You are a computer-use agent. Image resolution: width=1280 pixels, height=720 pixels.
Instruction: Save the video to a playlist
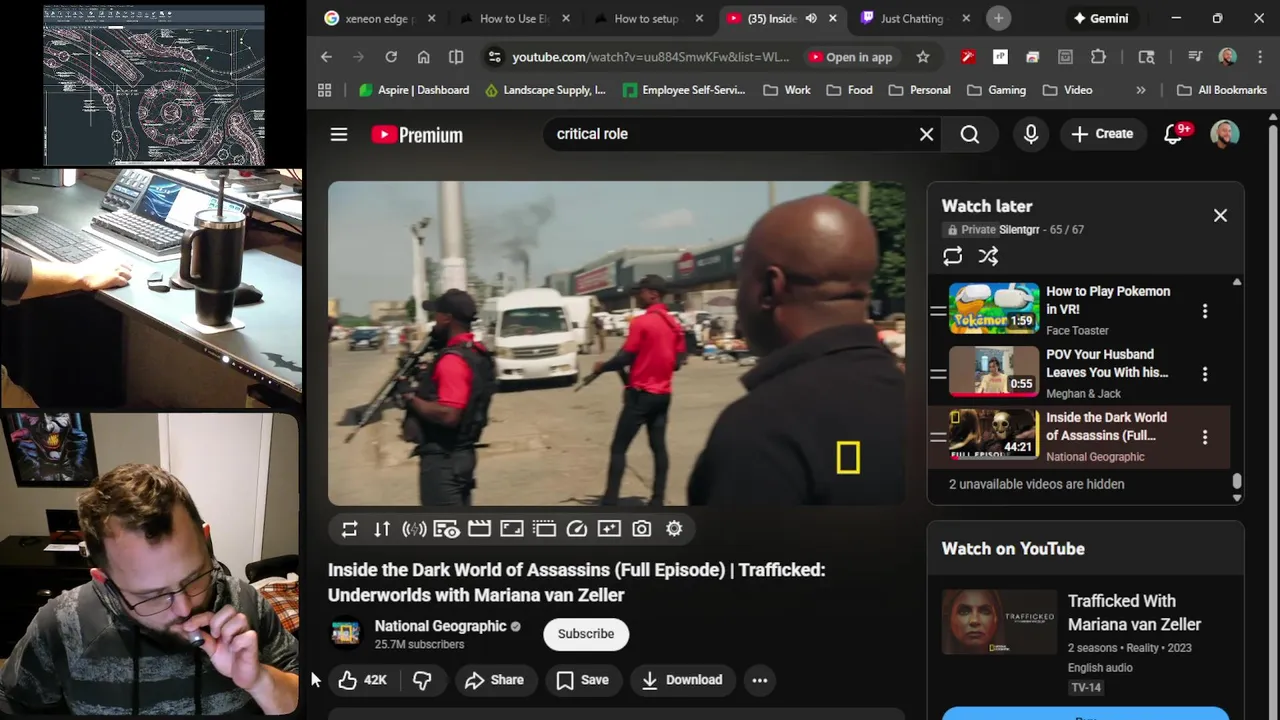(x=583, y=680)
